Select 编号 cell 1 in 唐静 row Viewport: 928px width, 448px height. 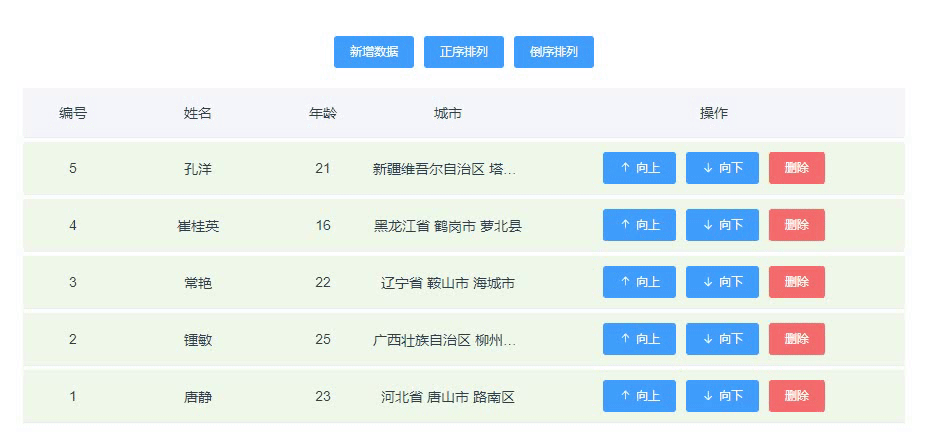pyautogui.click(x=73, y=397)
